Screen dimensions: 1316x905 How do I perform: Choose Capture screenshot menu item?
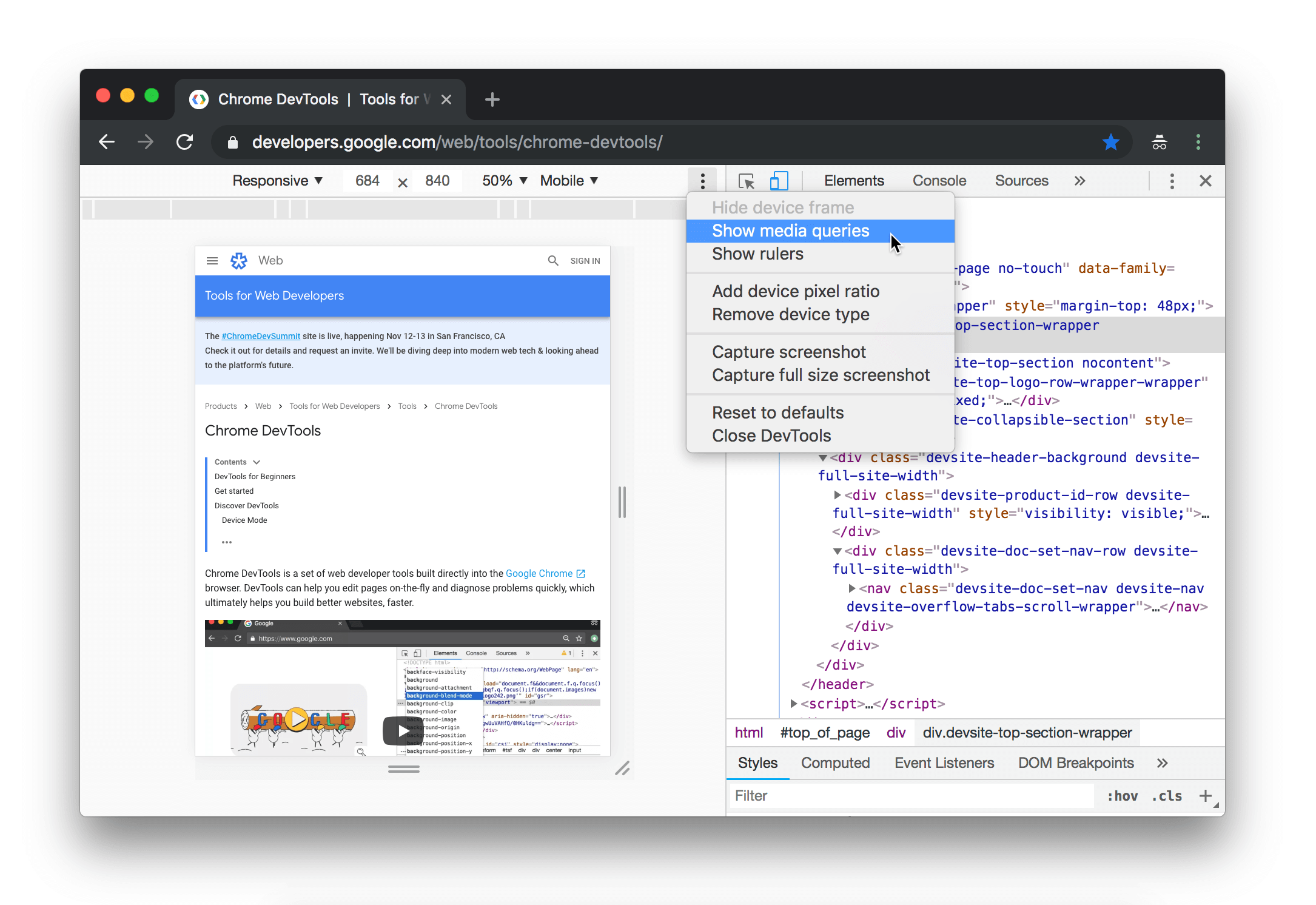pos(820,352)
